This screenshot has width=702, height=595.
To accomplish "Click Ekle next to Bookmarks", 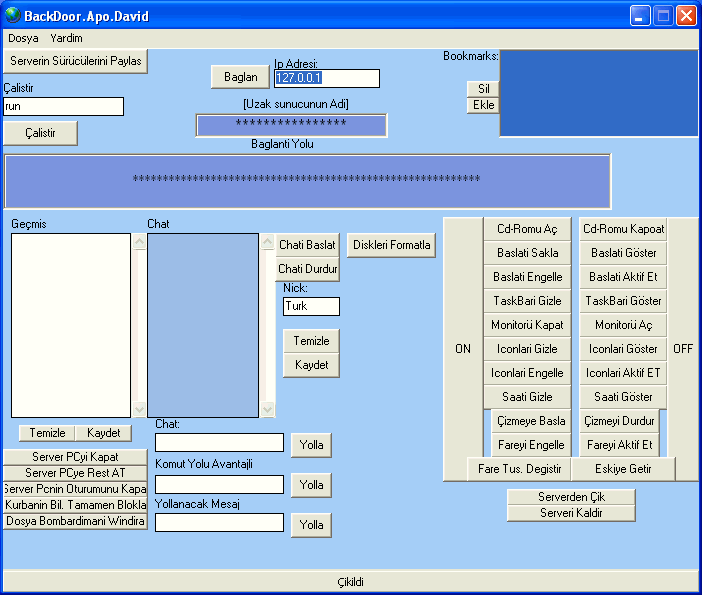I will [482, 105].
